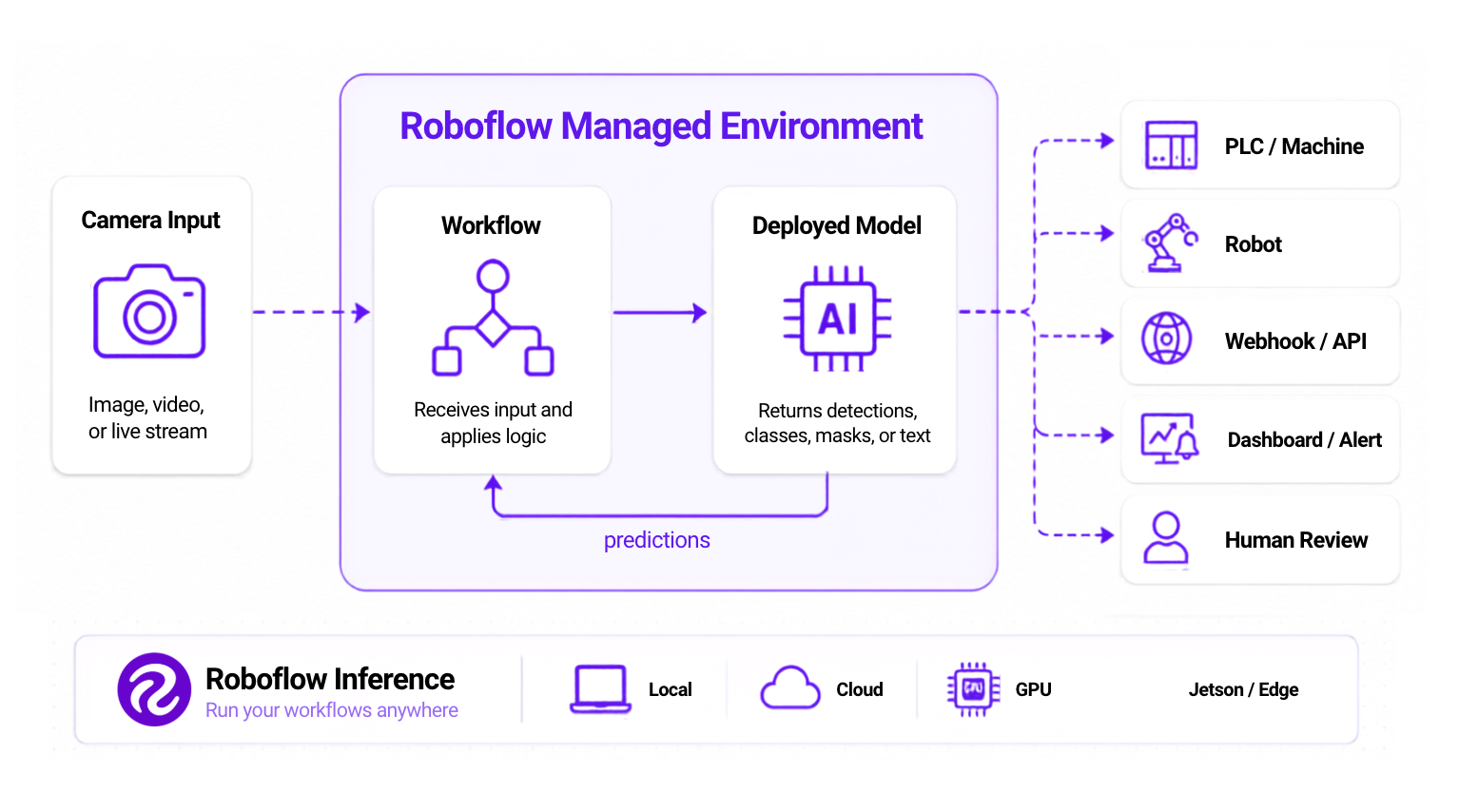Click the Robot arm icon
The height and width of the screenshot is (812, 1459).
[x=1170, y=243]
